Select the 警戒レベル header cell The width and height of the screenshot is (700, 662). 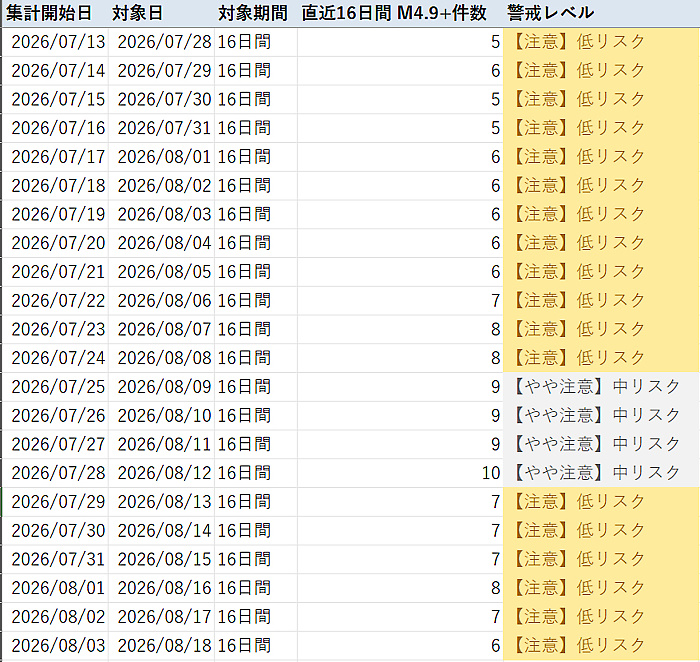pyautogui.click(x=601, y=13)
